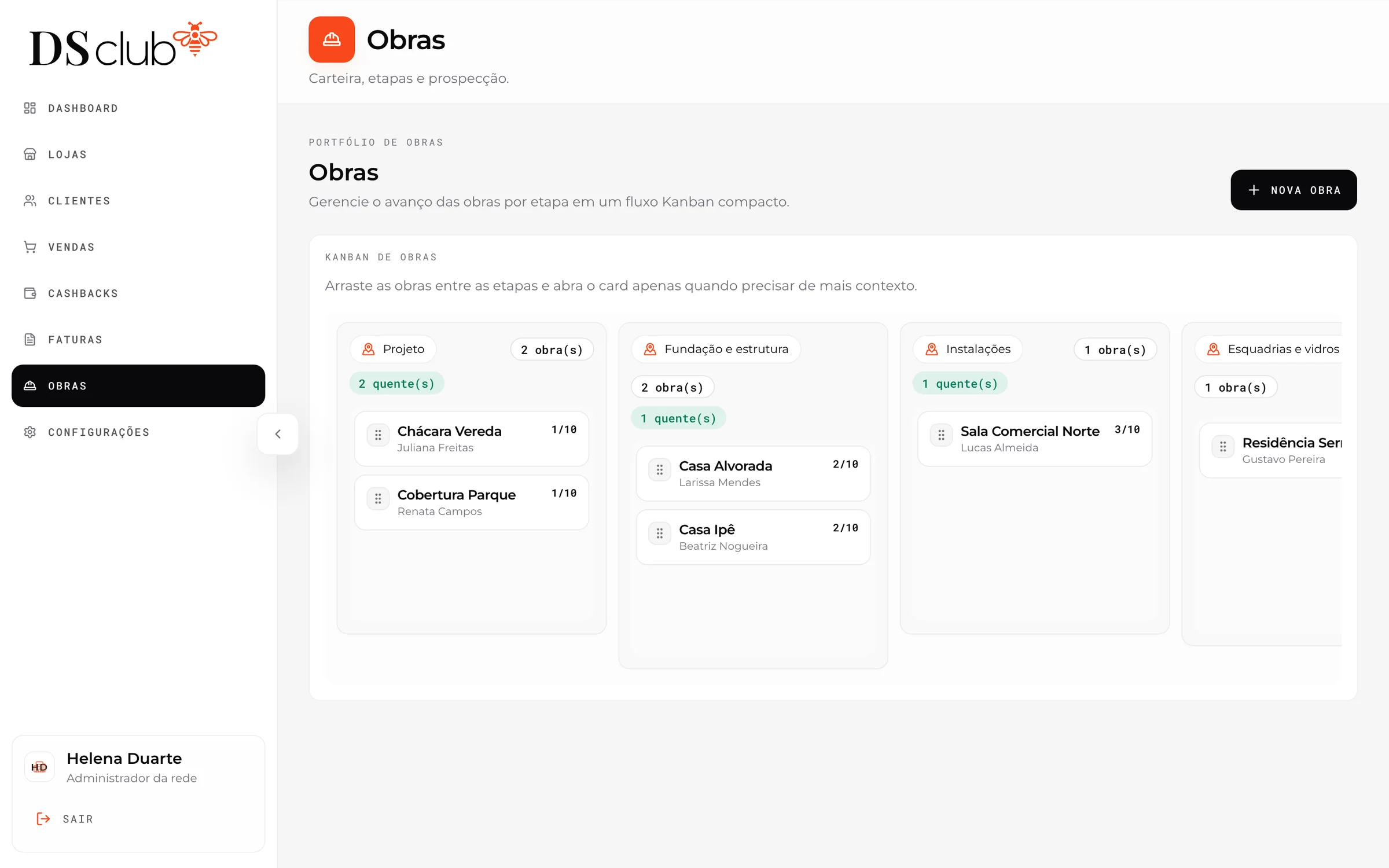1389x868 pixels.
Task: Click the Fundação e estrutura stage icon
Action: coord(650,349)
